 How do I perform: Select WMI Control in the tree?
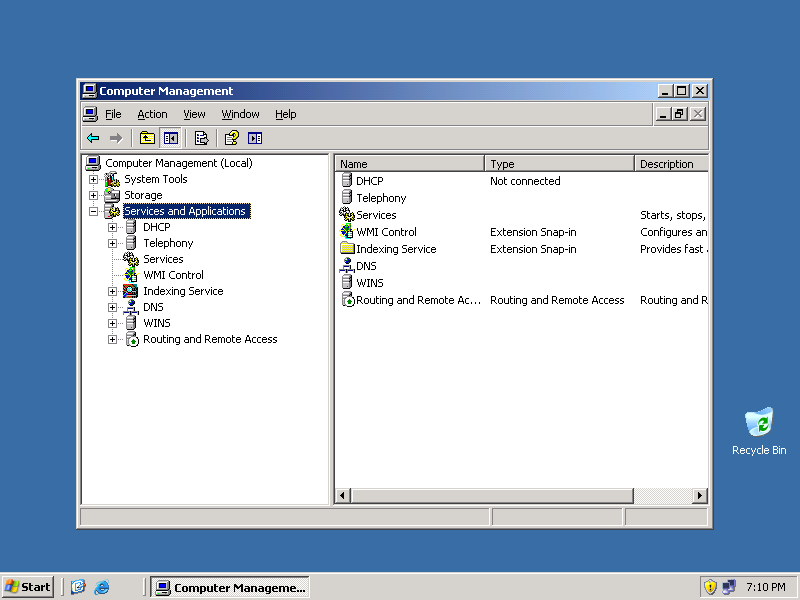[x=173, y=275]
